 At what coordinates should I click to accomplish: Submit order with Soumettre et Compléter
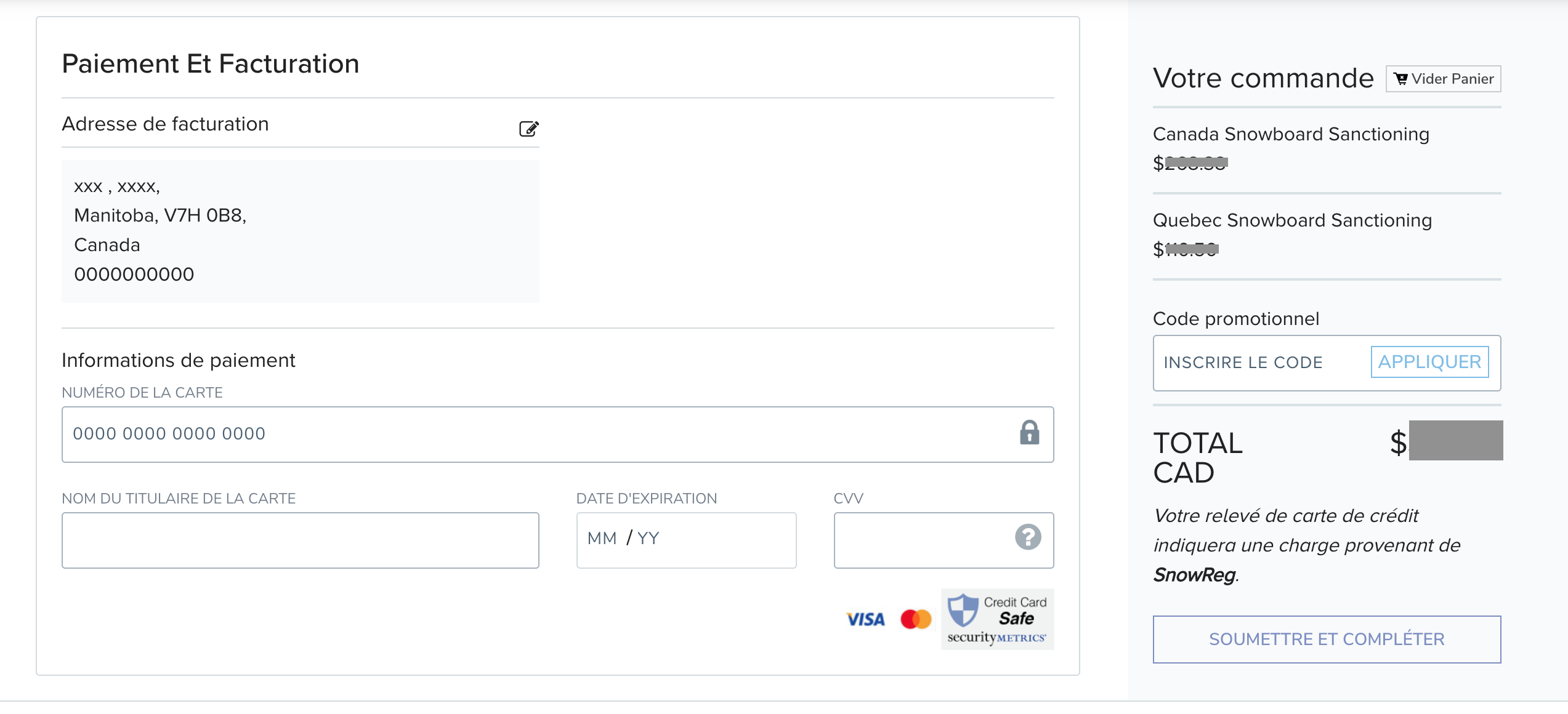(1327, 640)
